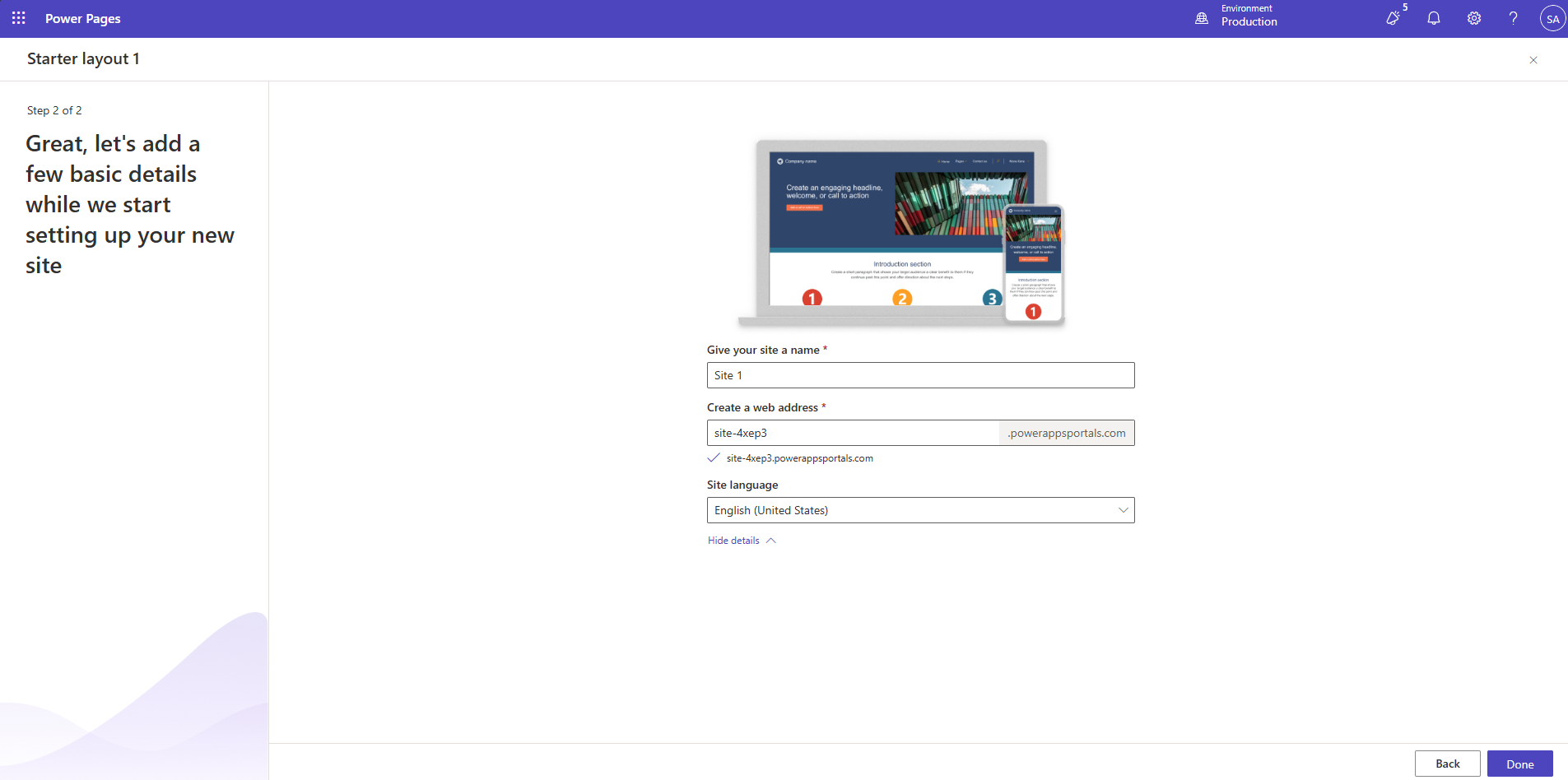Click the environment switcher icon
The width and height of the screenshot is (1568, 780).
click(x=1202, y=18)
